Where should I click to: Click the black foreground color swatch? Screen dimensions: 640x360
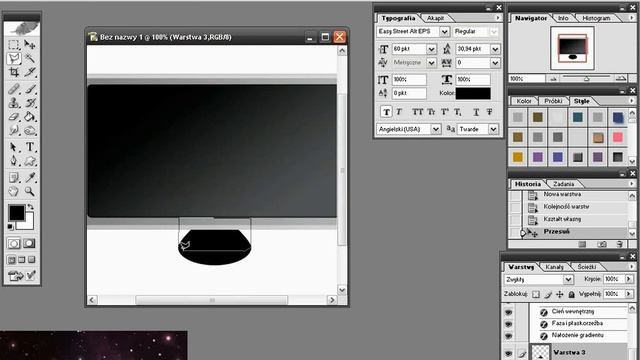coord(17,213)
